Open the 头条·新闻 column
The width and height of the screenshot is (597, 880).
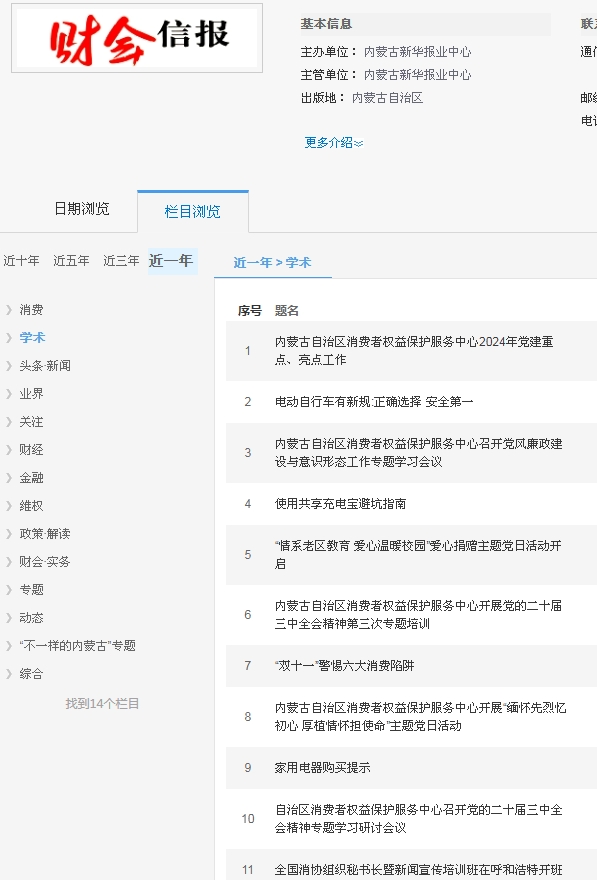pos(45,366)
